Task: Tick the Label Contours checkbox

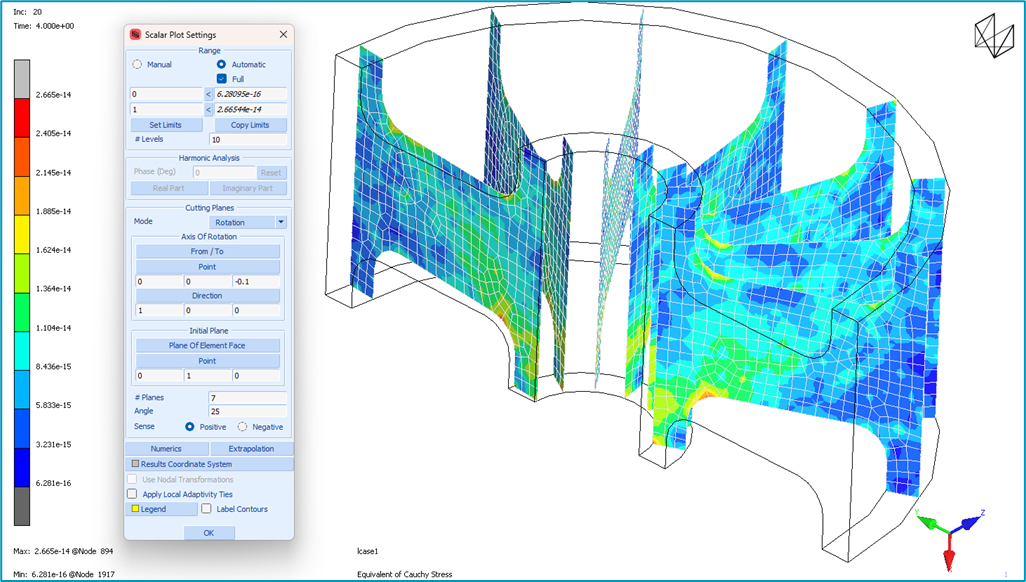Action: [x=207, y=509]
